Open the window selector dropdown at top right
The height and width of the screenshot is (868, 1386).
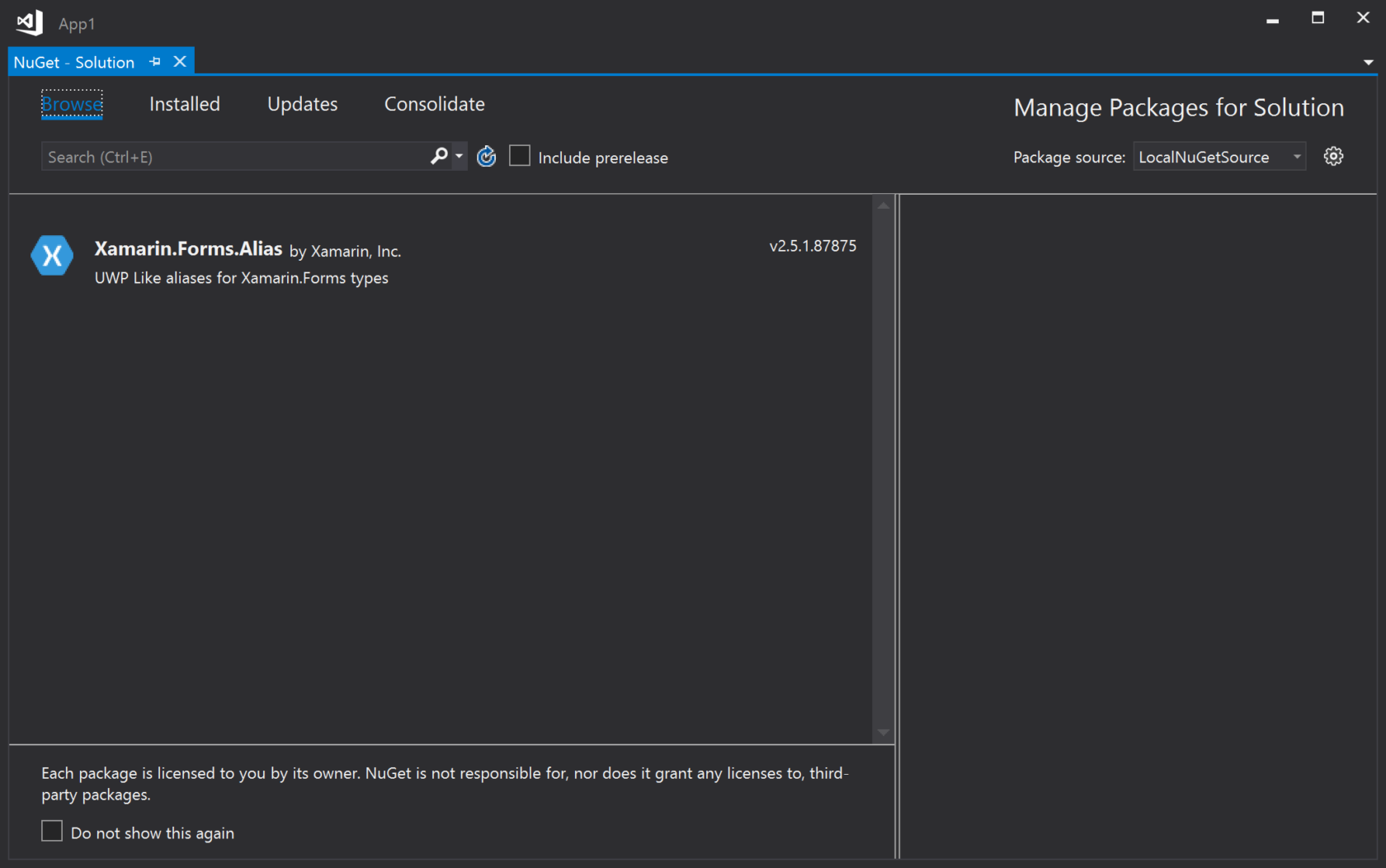coord(1369,61)
